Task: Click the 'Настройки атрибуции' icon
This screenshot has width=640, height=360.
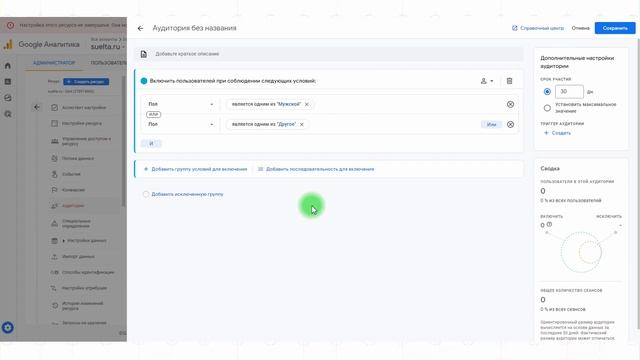Action: tap(54, 288)
